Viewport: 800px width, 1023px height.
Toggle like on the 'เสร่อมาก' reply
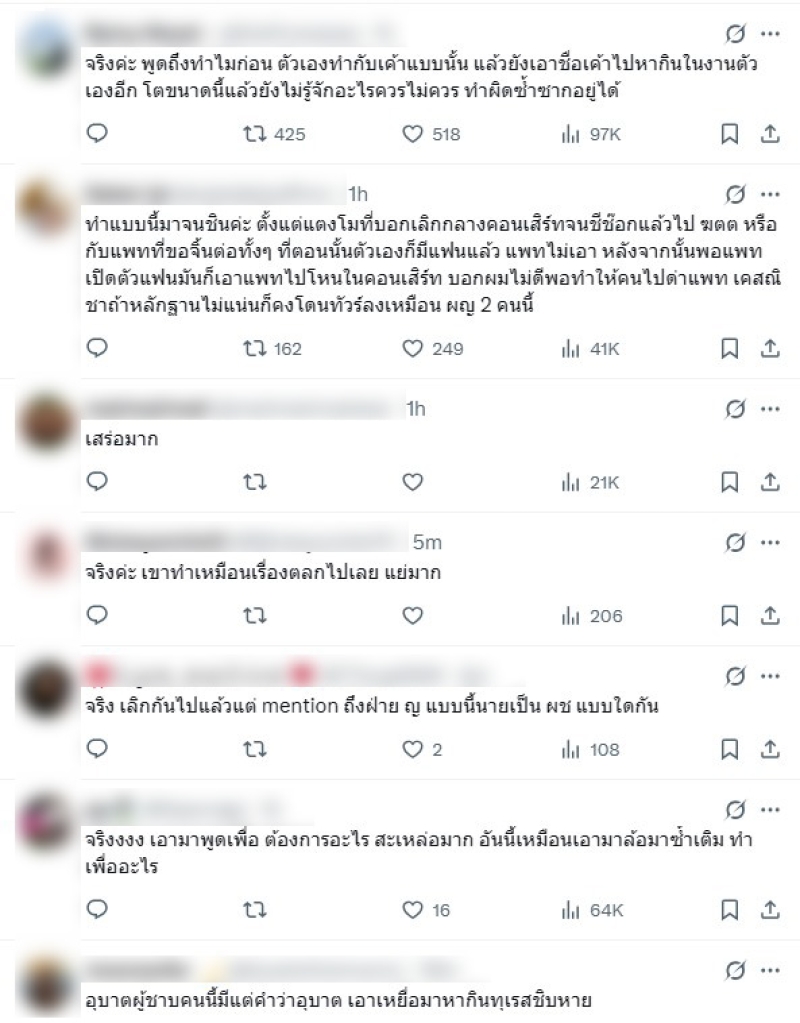pos(412,482)
